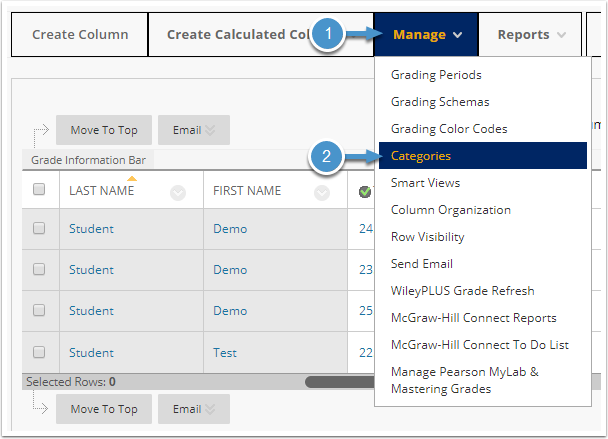Image resolution: width=608 pixels, height=439 pixels.
Task: Check the box for Student Demo row 23
Action: (39, 269)
